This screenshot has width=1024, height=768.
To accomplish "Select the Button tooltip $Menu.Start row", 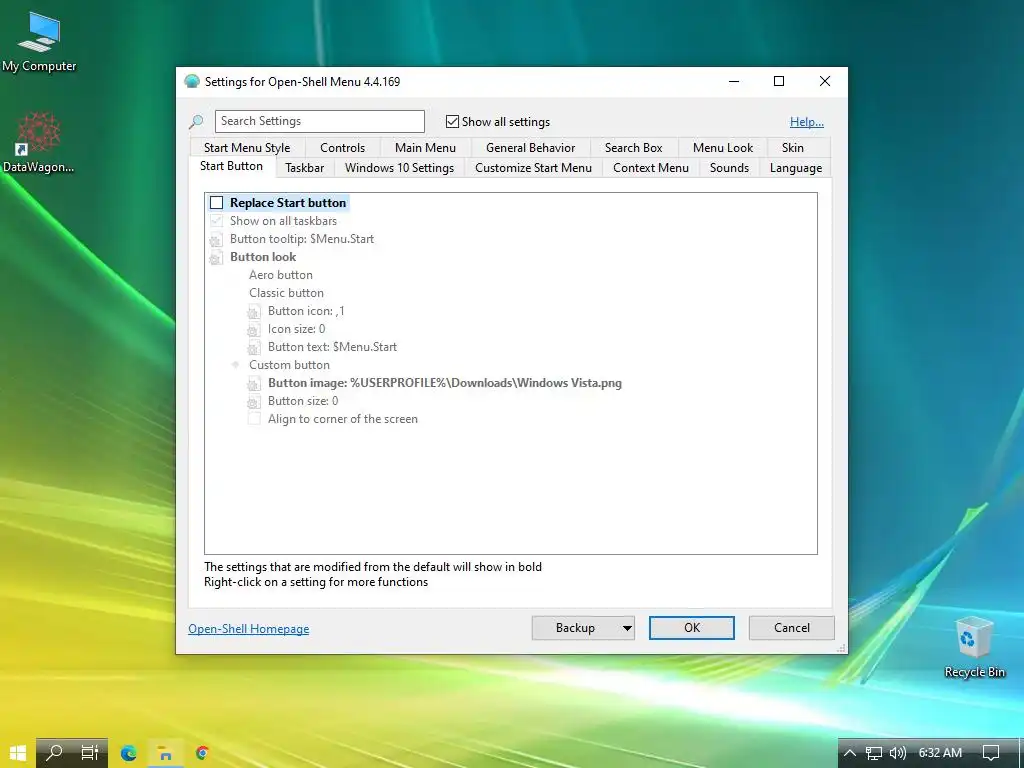I will click(302, 239).
